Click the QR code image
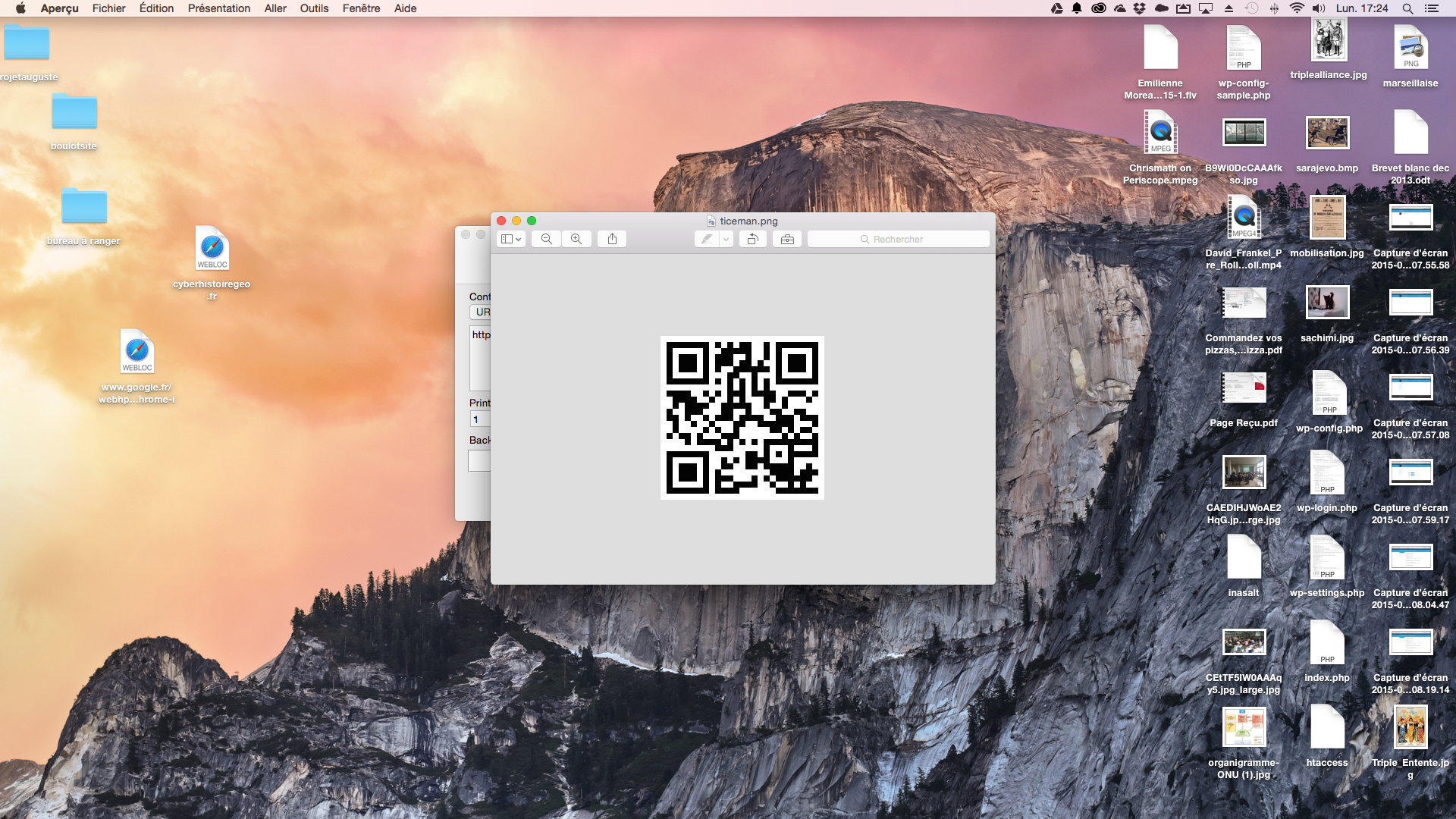This screenshot has width=1456, height=819. tap(742, 418)
